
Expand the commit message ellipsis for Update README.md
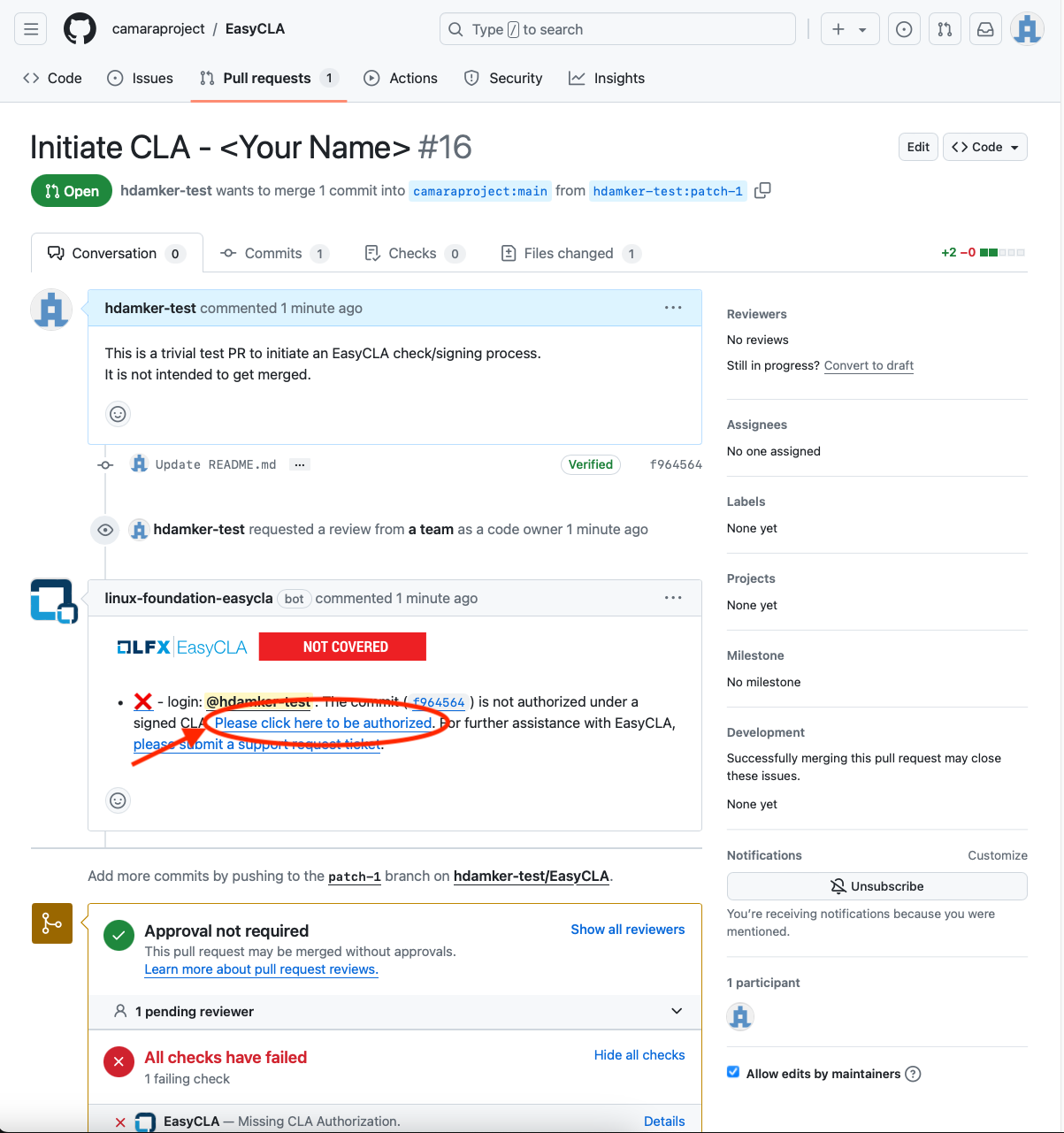click(300, 464)
